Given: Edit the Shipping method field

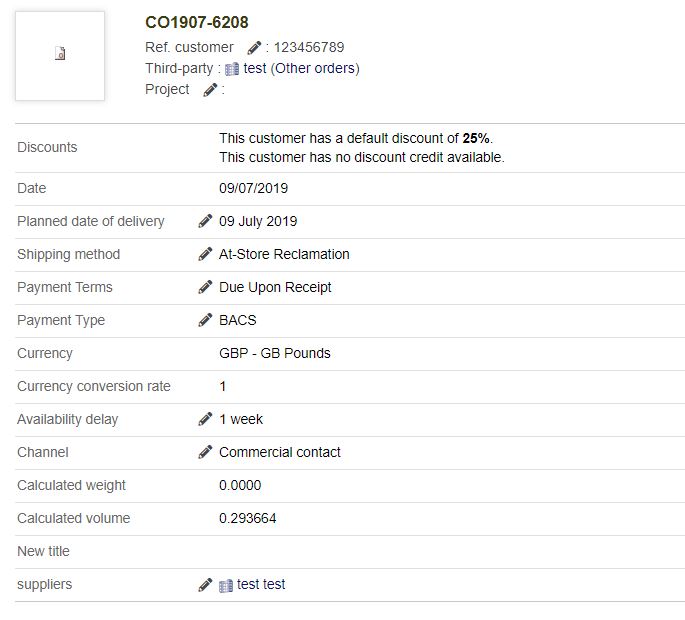Looking at the screenshot, I should tap(205, 254).
